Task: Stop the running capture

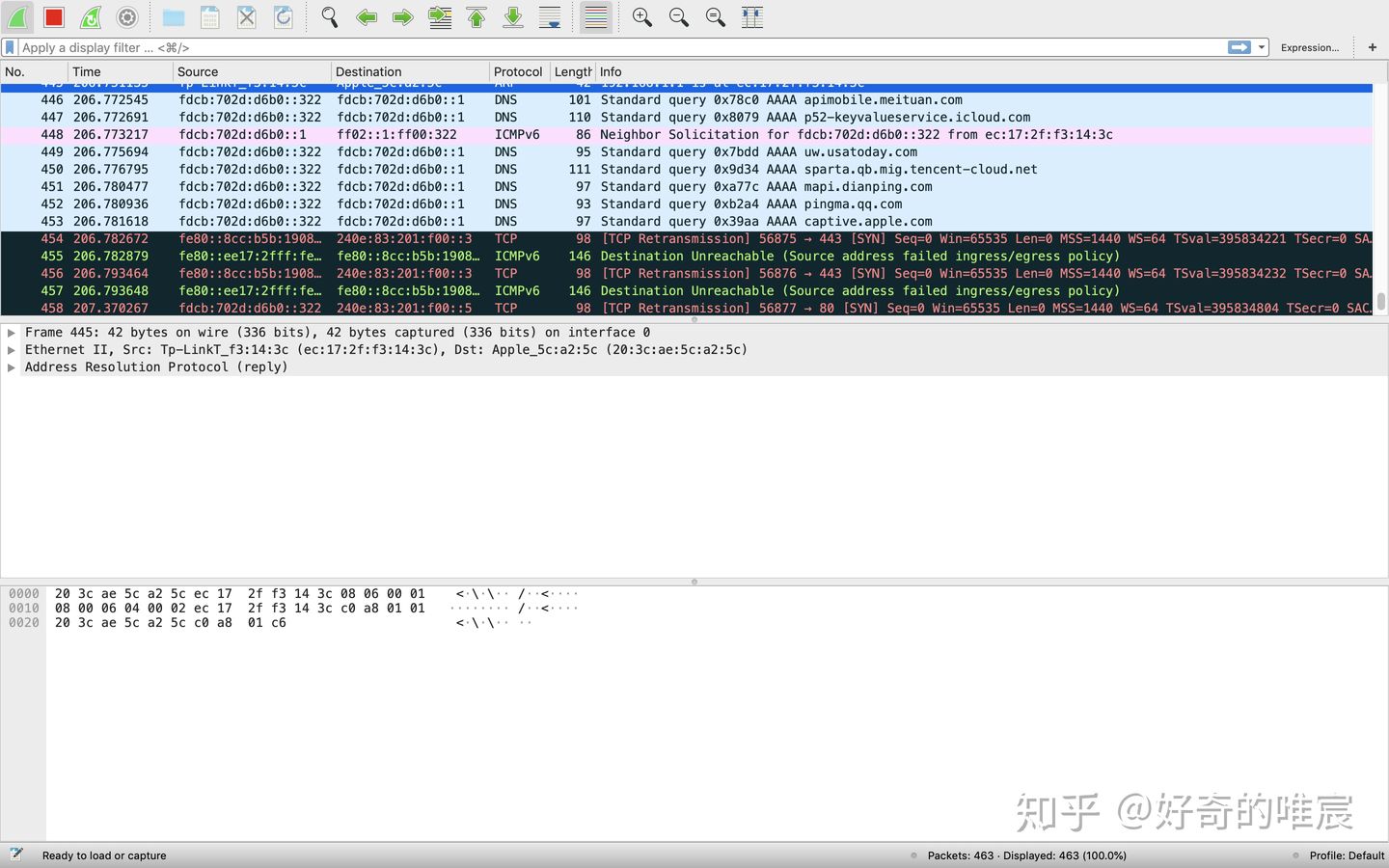Action: click(53, 17)
